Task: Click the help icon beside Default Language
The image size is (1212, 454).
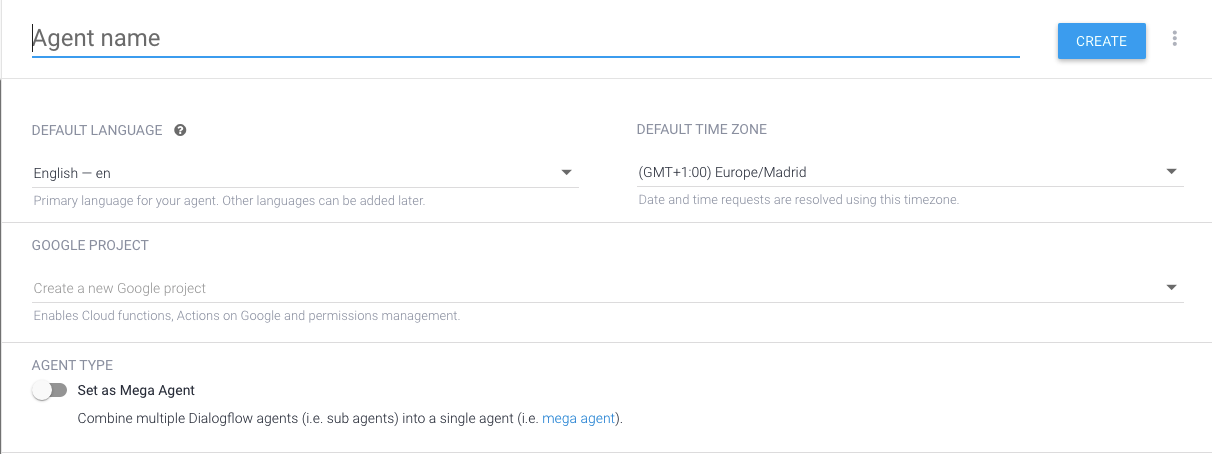Action: click(180, 130)
